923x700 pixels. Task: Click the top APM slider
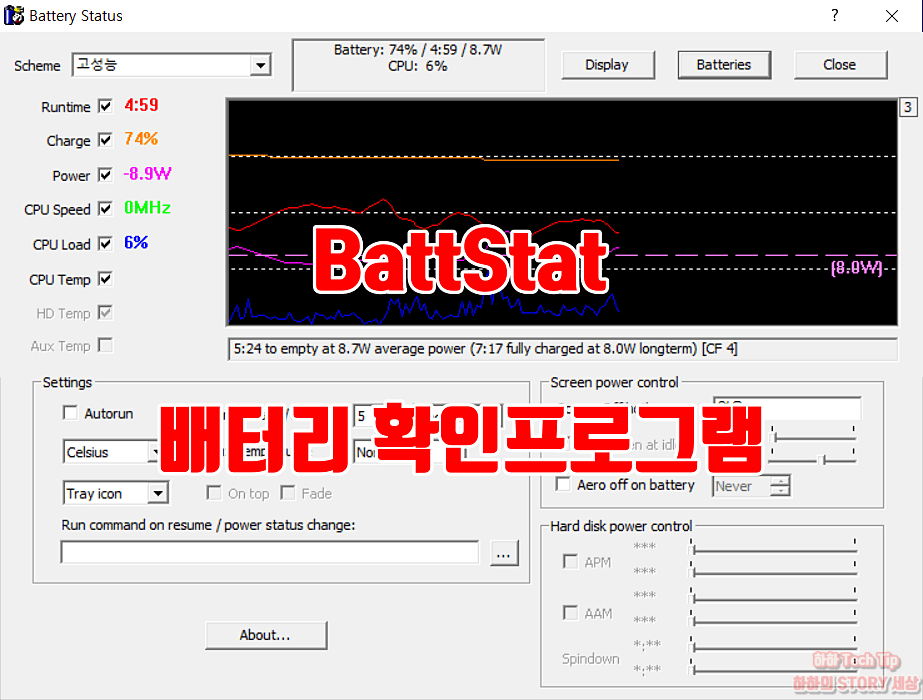coord(773,549)
